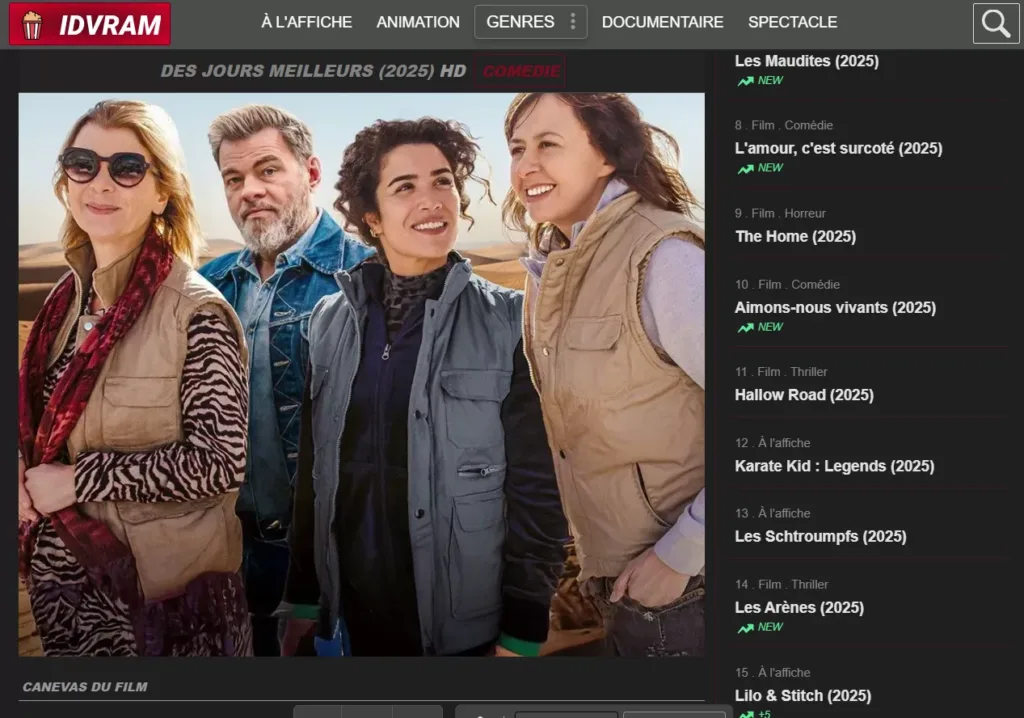Open the SPECTACLE category
The width and height of the screenshot is (1024, 718).
(792, 22)
